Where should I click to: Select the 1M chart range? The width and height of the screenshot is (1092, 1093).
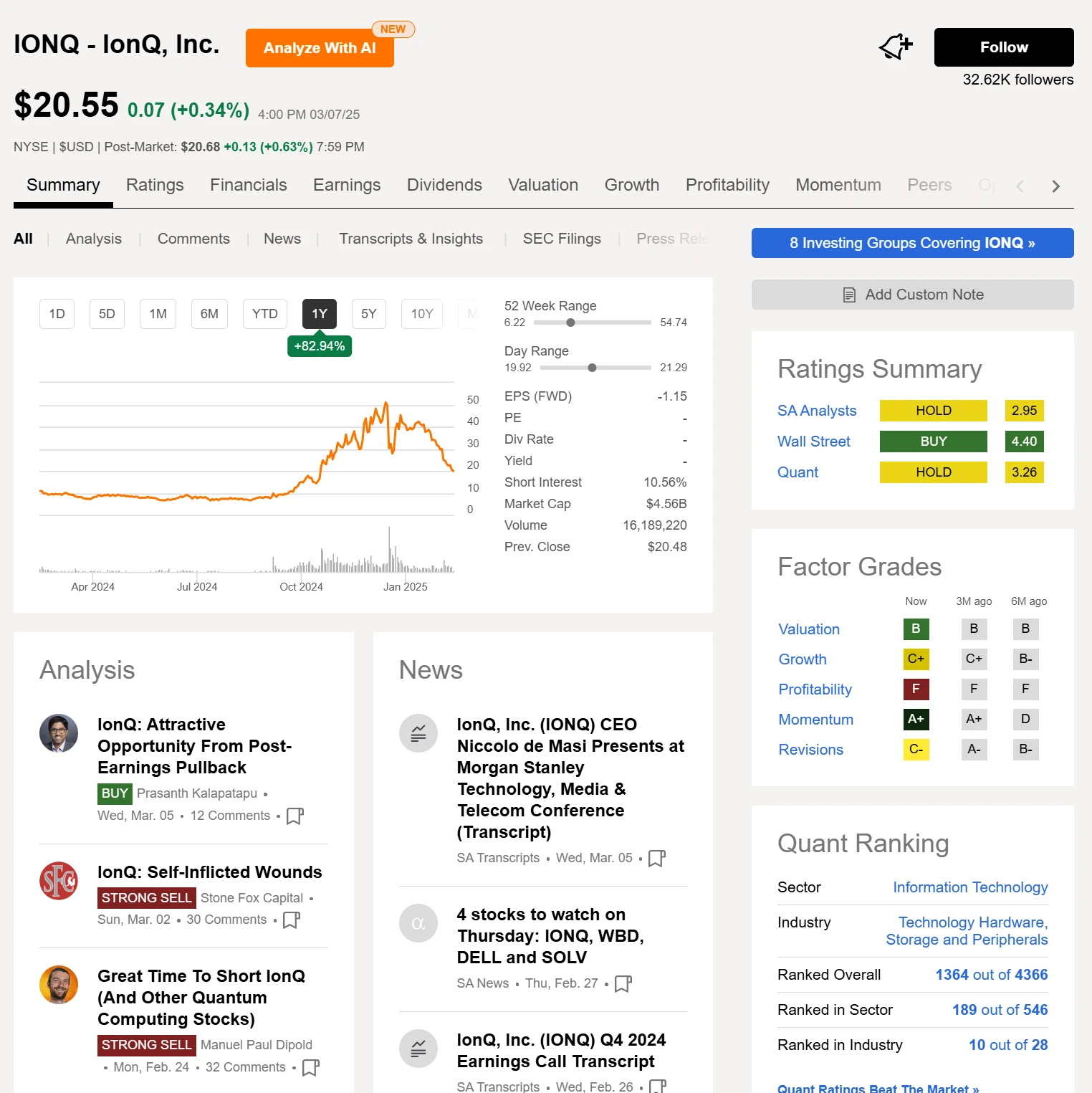tap(158, 314)
